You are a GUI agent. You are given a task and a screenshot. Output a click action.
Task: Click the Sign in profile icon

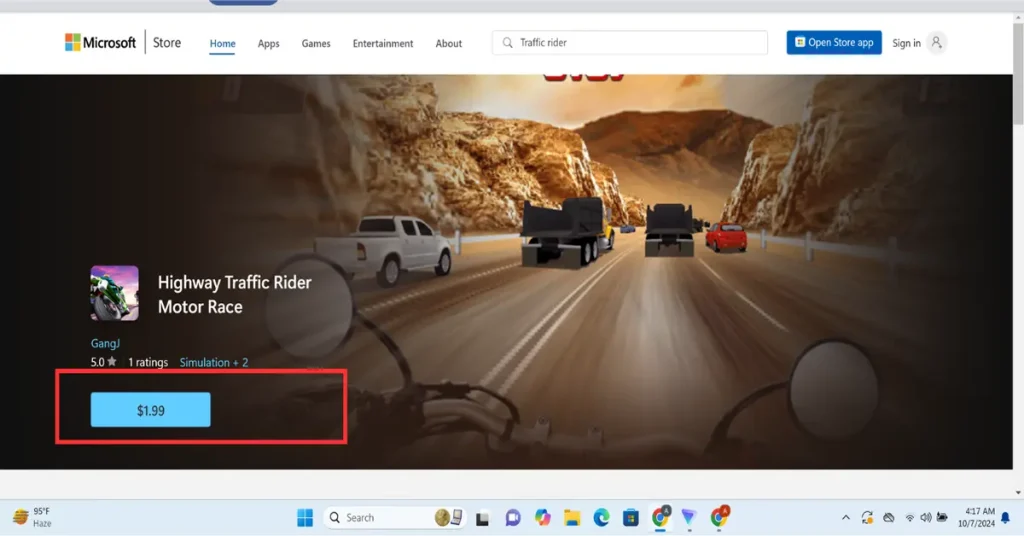point(936,43)
